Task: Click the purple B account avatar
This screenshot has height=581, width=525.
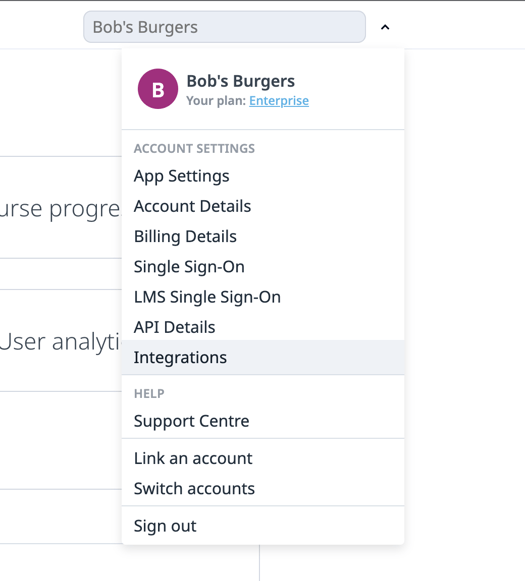Action: click(158, 89)
